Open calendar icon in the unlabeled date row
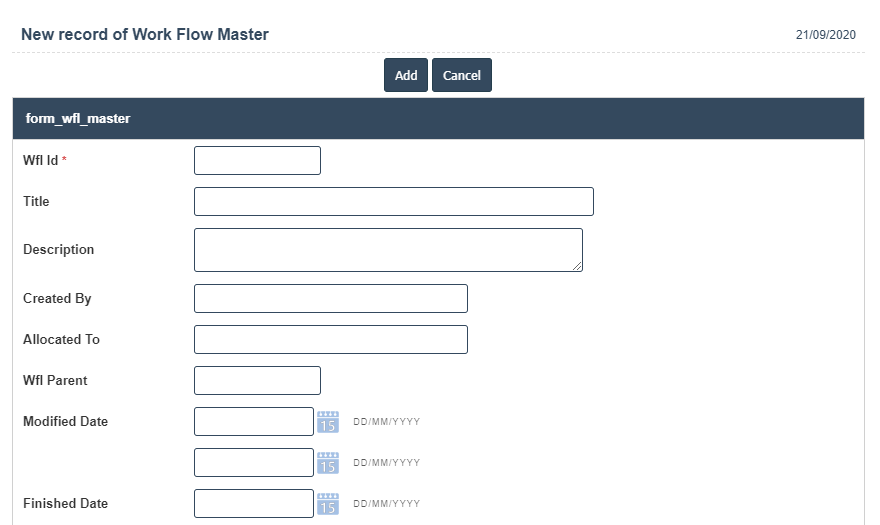This screenshot has width=880, height=525. point(328,463)
